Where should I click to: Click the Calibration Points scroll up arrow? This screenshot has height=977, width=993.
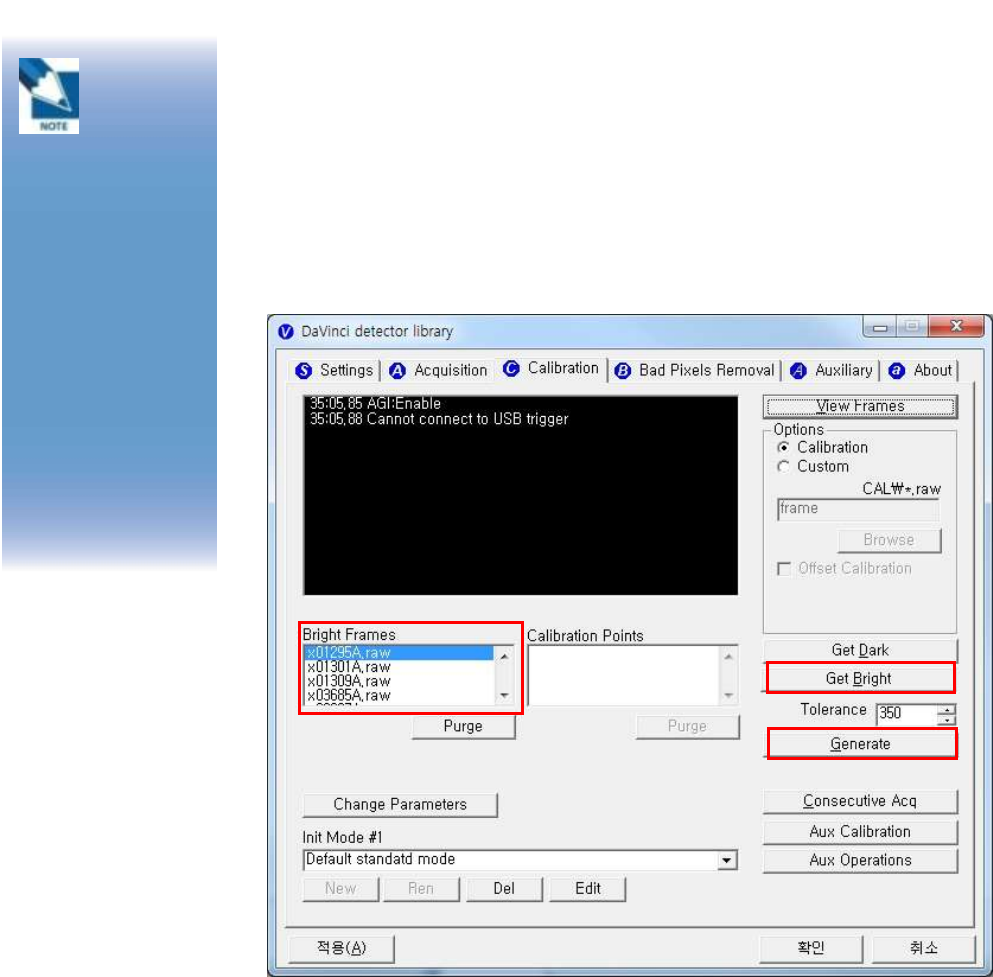[x=728, y=656]
